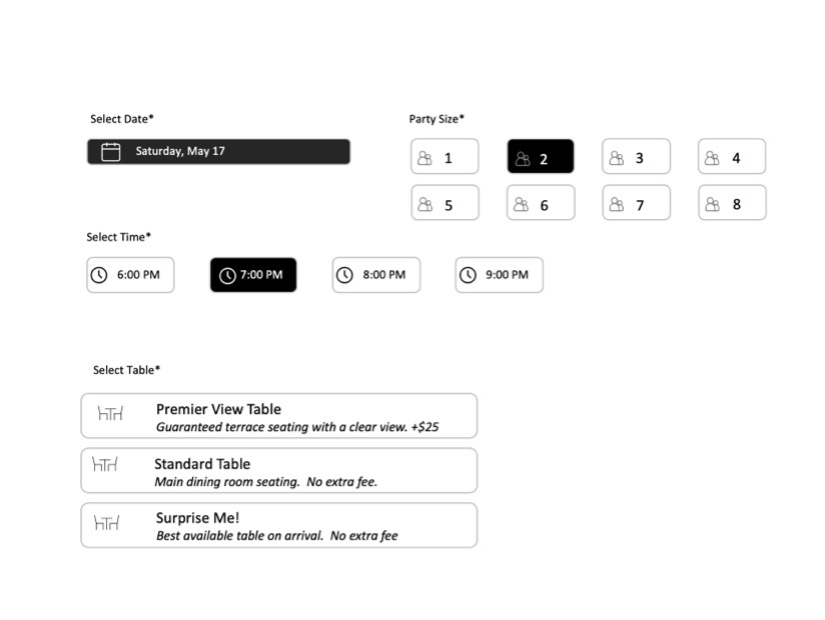Click the clock icon on 6:00 PM

(99, 275)
